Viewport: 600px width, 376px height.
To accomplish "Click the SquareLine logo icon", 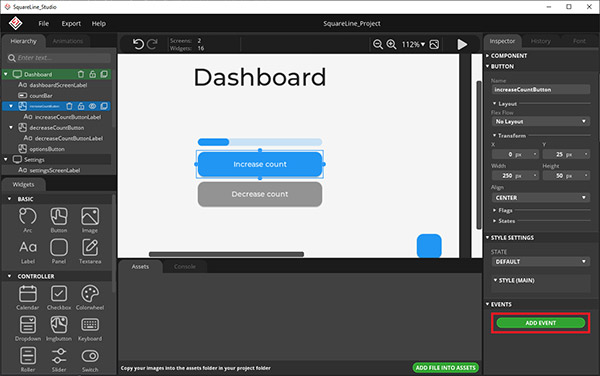I will coord(15,23).
